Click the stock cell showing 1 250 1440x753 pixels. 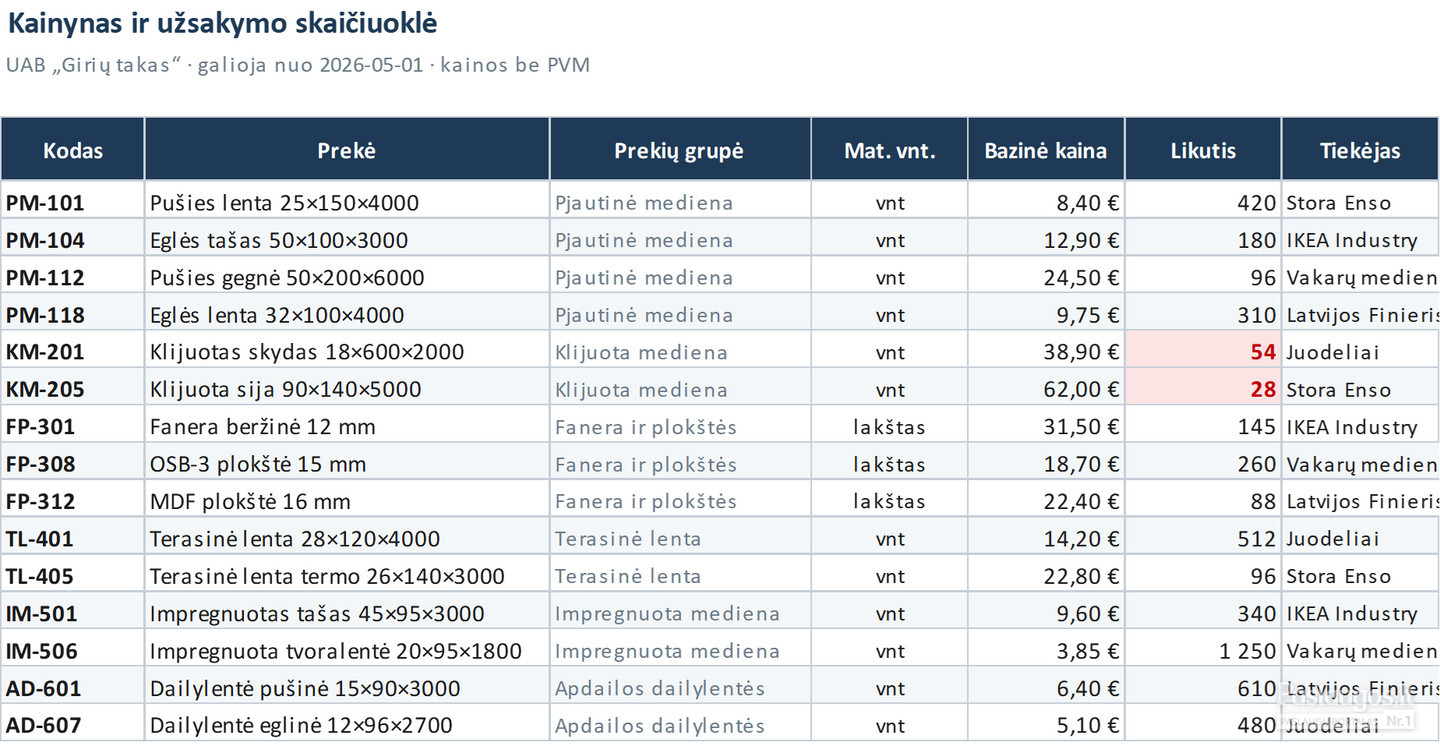[x=1203, y=651]
